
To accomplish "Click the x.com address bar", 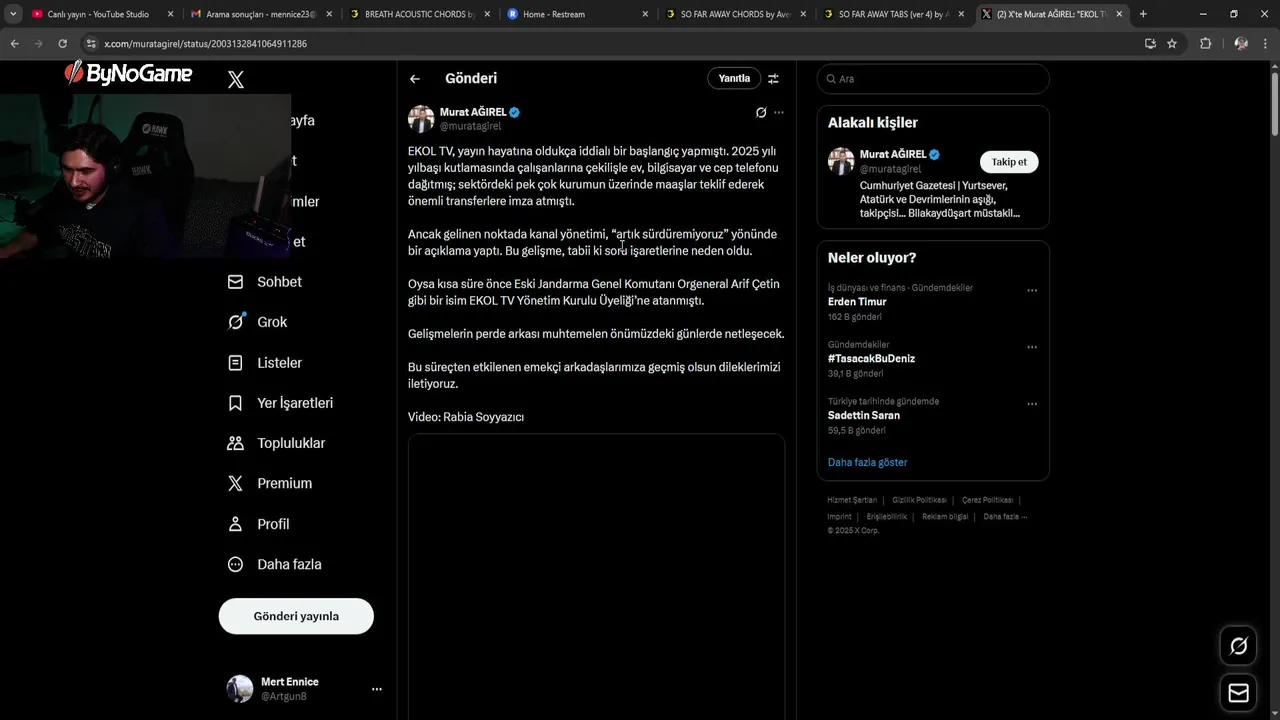I will point(620,44).
